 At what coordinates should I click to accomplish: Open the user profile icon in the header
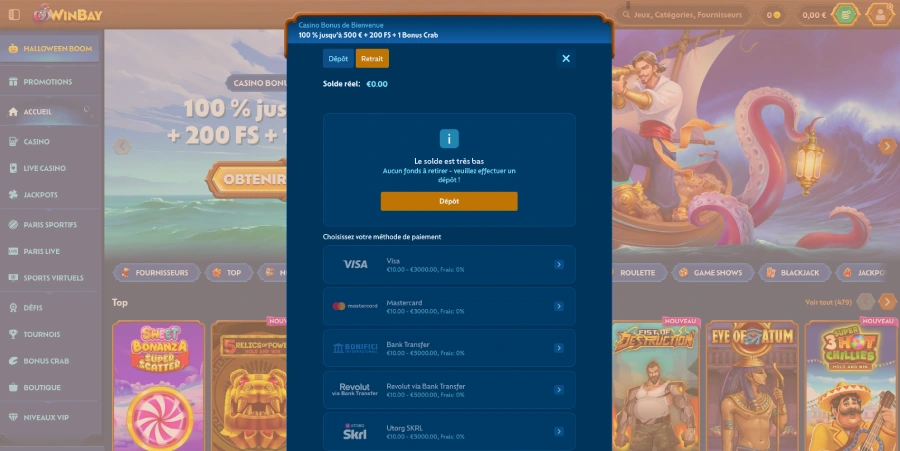point(880,15)
